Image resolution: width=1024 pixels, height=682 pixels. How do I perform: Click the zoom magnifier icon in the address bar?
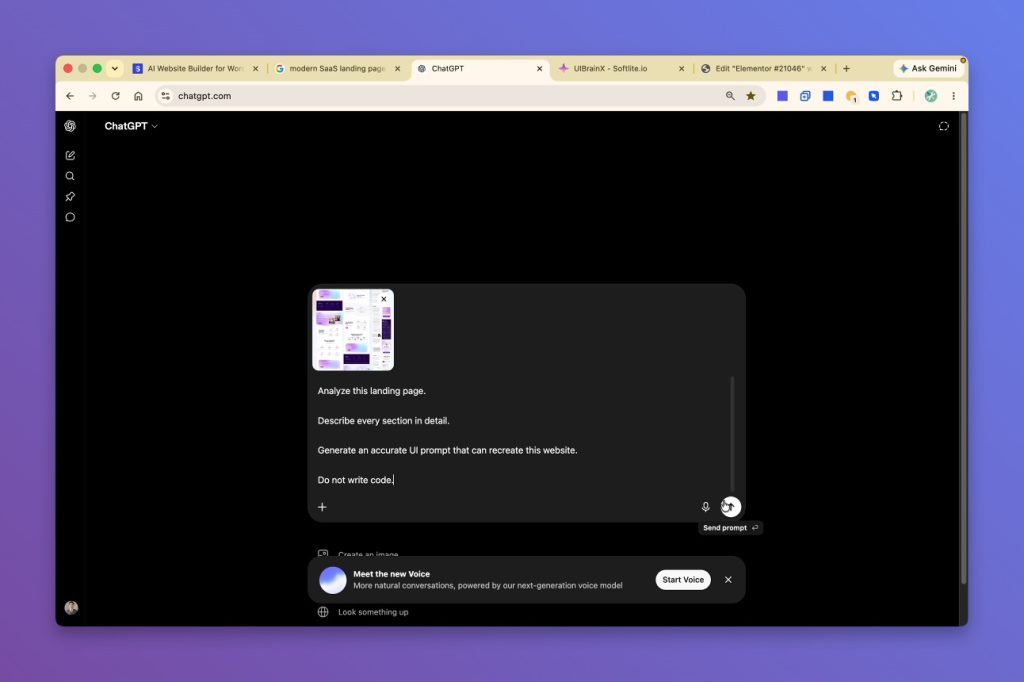coord(730,96)
